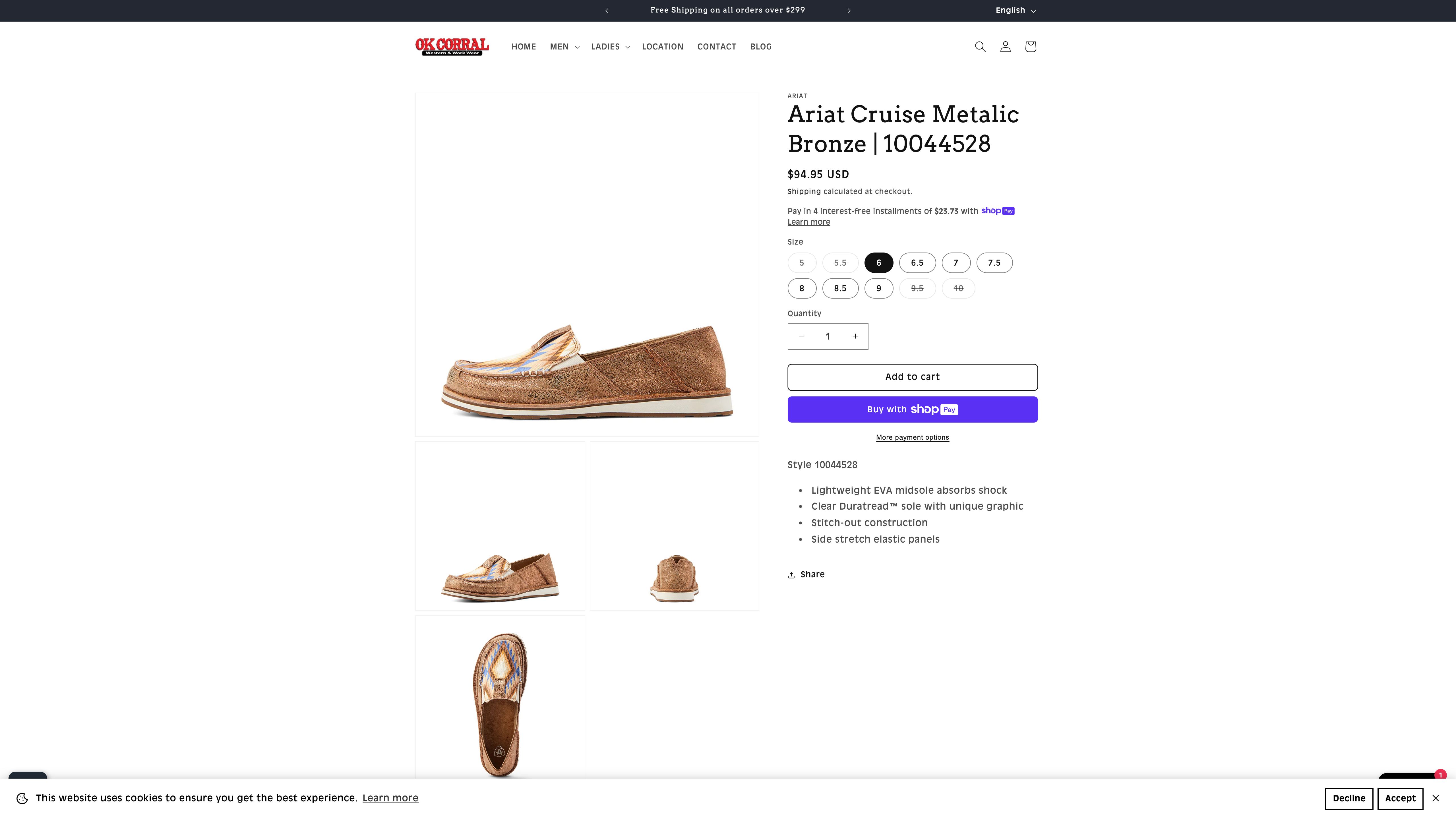1456x819 pixels.
Task: Open the BLOG menu item
Action: [x=760, y=47]
